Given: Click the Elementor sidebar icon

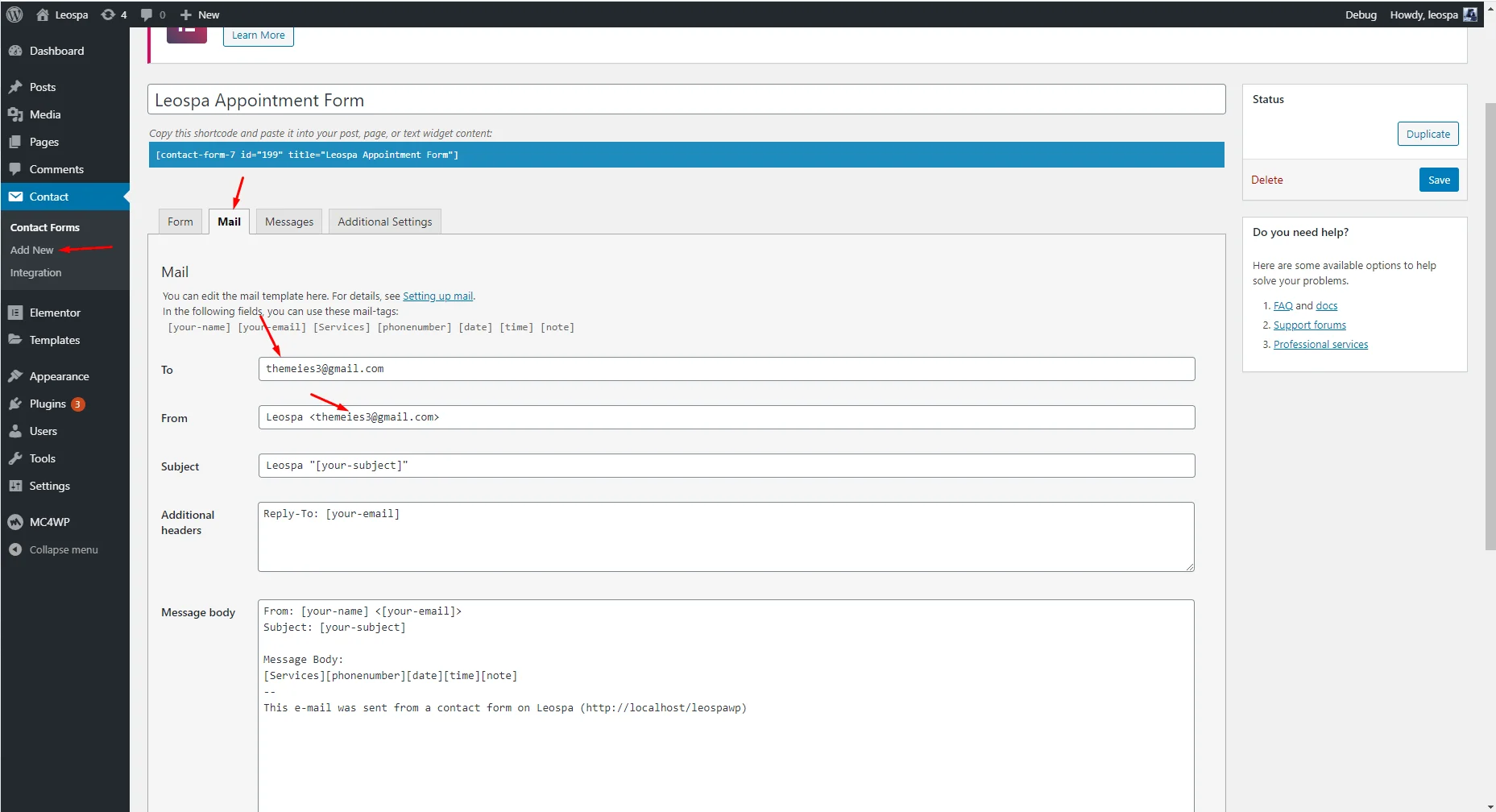Looking at the screenshot, I should coord(15,313).
